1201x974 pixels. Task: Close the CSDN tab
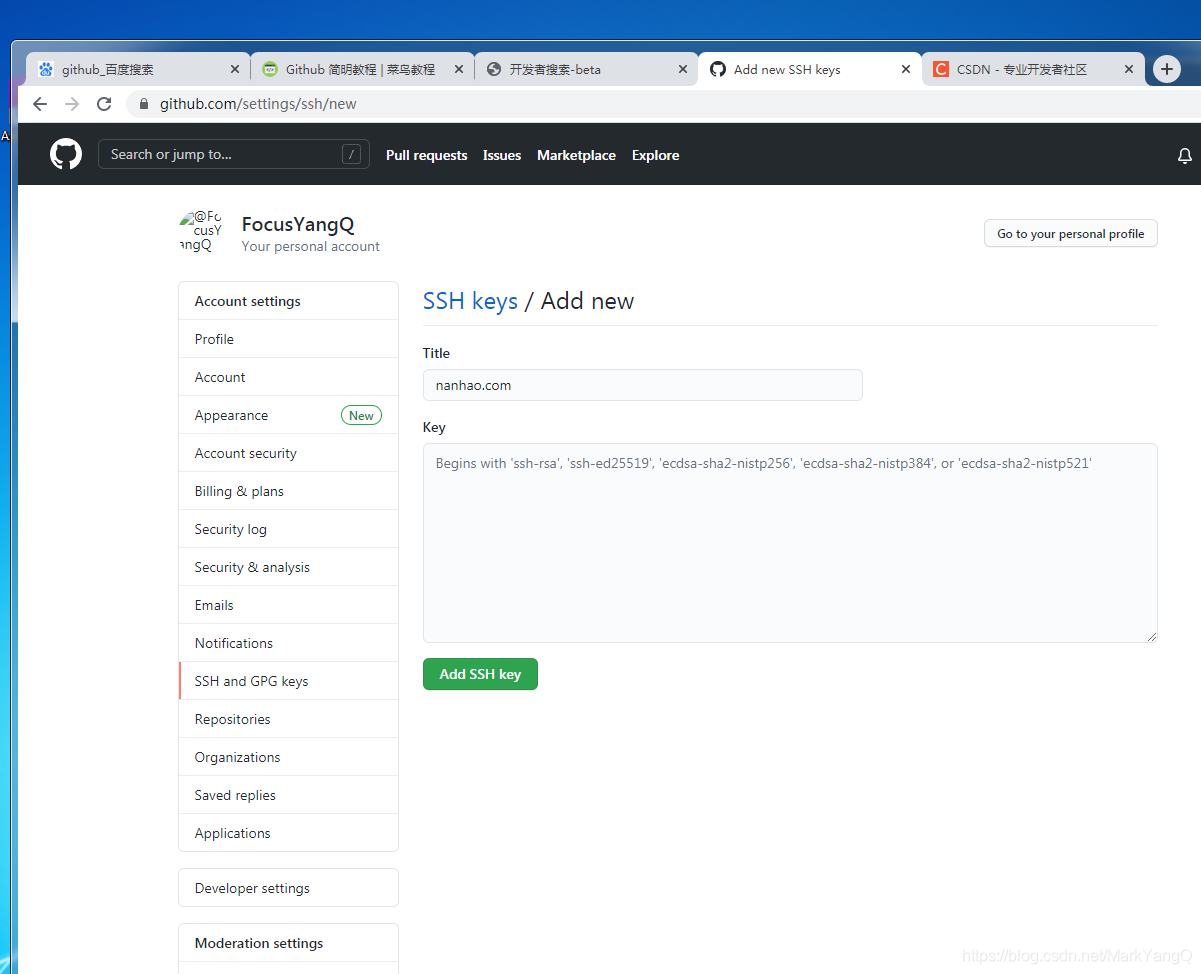(x=1129, y=70)
